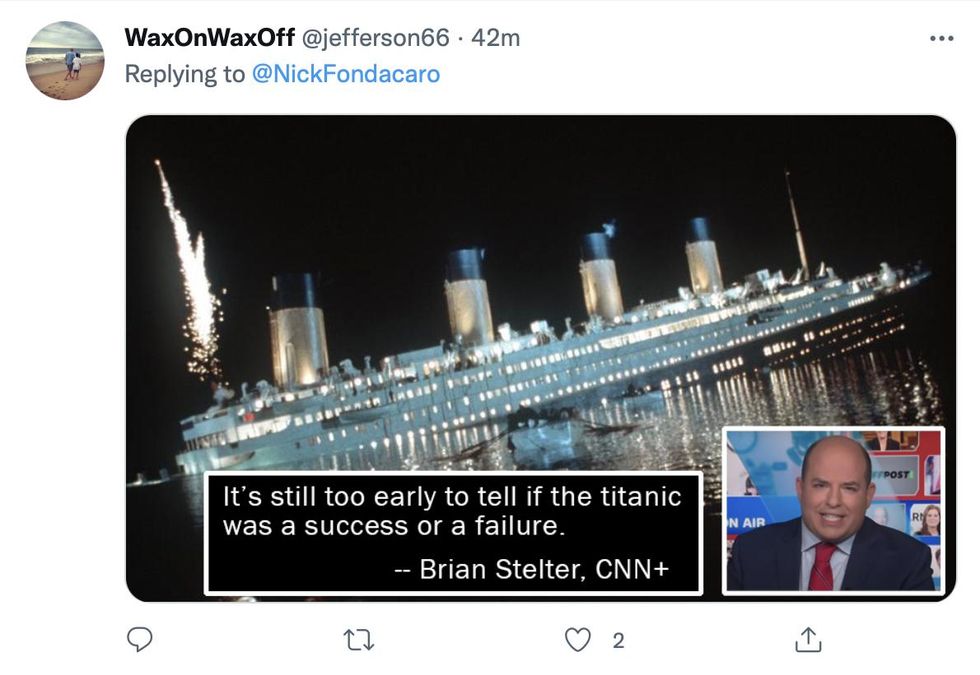The image size is (980, 675).
Task: Like the tweet with the heart icon
Action: (578, 640)
